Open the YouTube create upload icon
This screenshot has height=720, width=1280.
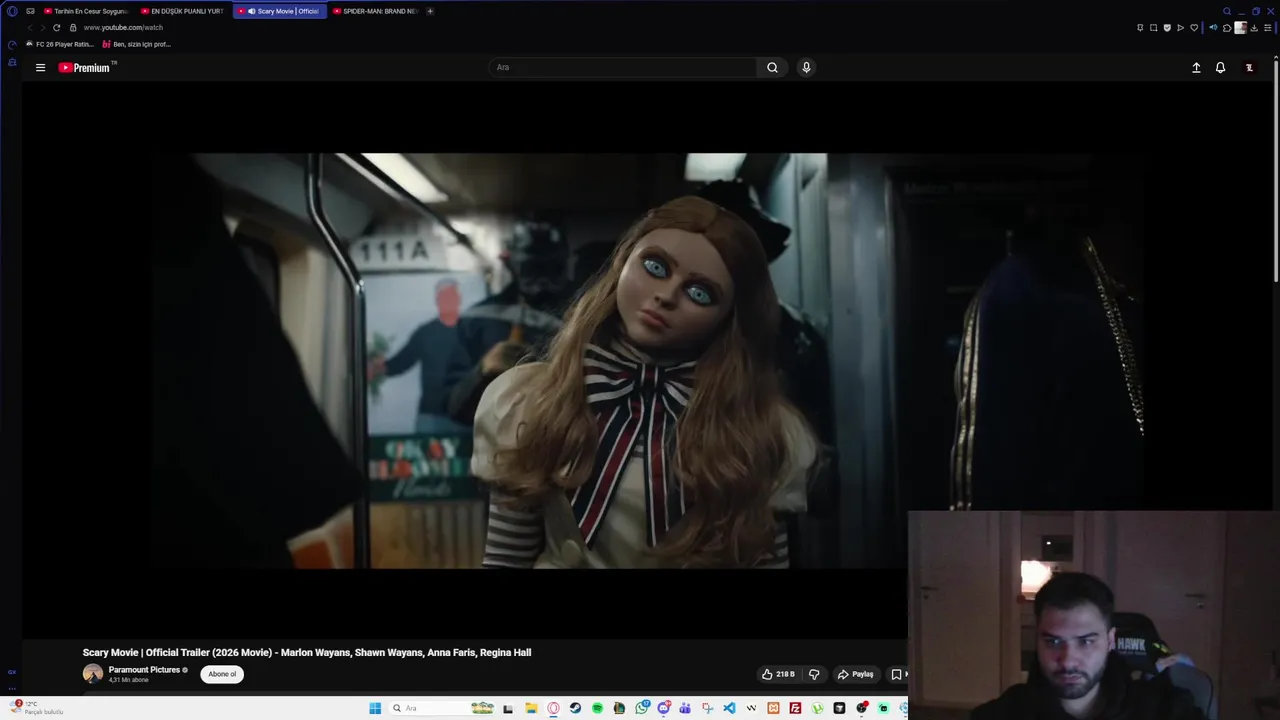click(x=1196, y=67)
